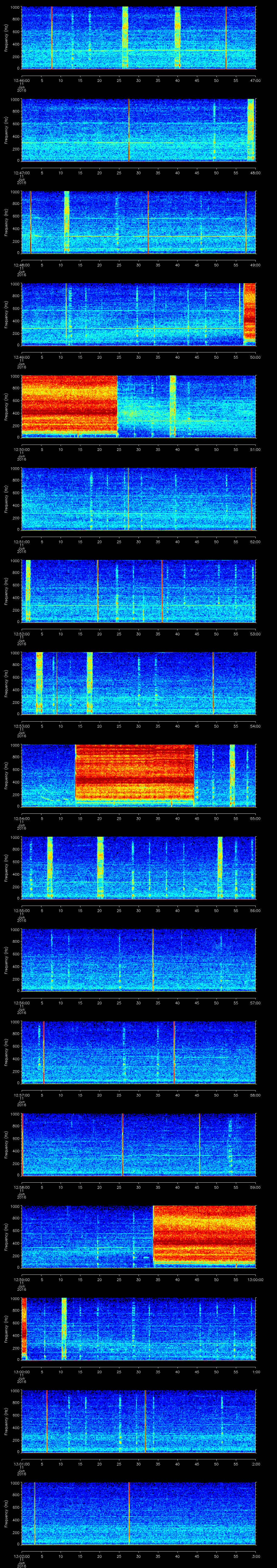Pick the spectrogram panel starting at 12:57:00
Viewport: 277px width, 1568px height.
(139, 1052)
